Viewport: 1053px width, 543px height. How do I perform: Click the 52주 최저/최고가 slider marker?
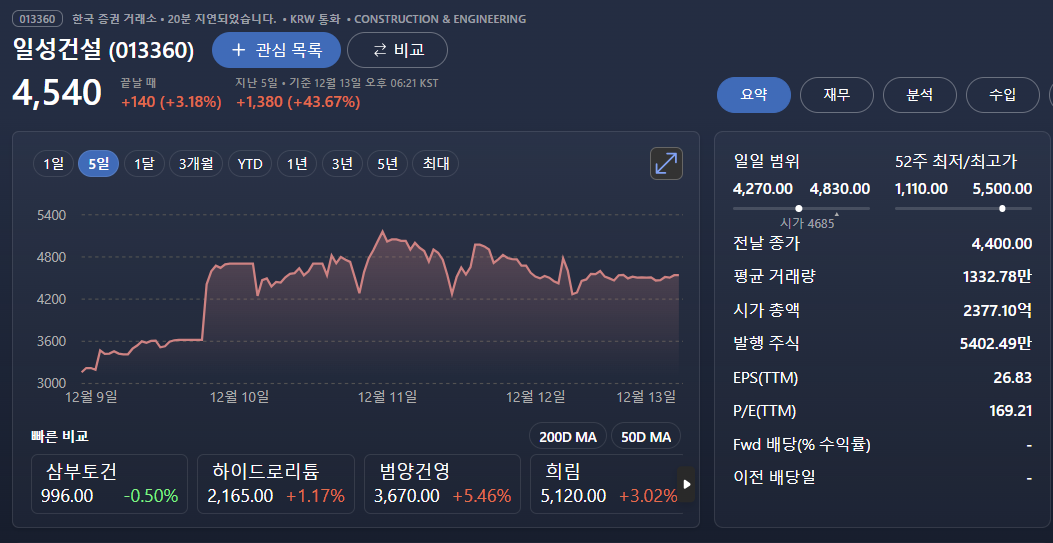click(1002, 208)
